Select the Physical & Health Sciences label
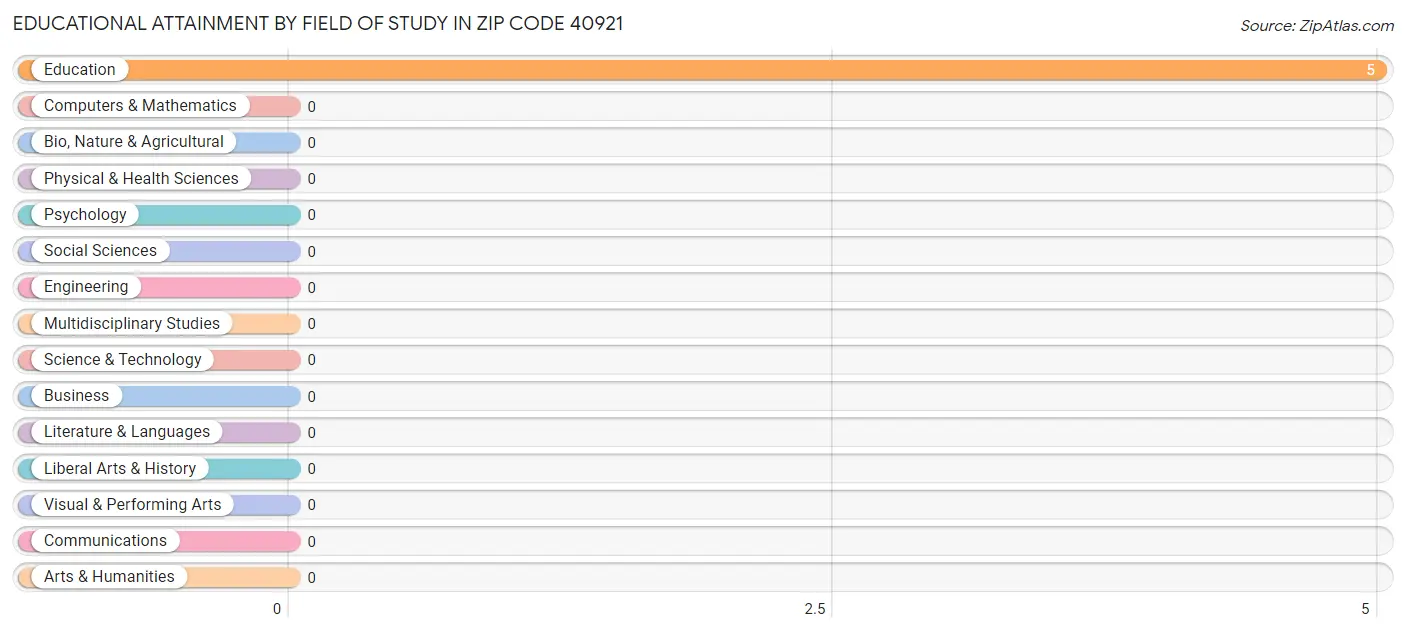Image resolution: width=1406 pixels, height=632 pixels. 141,178
